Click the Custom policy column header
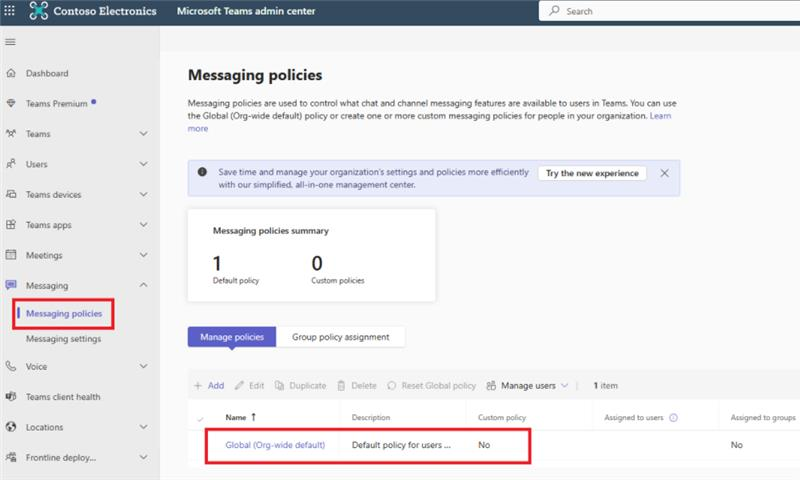Screen dimensions: 800x480 (502, 417)
